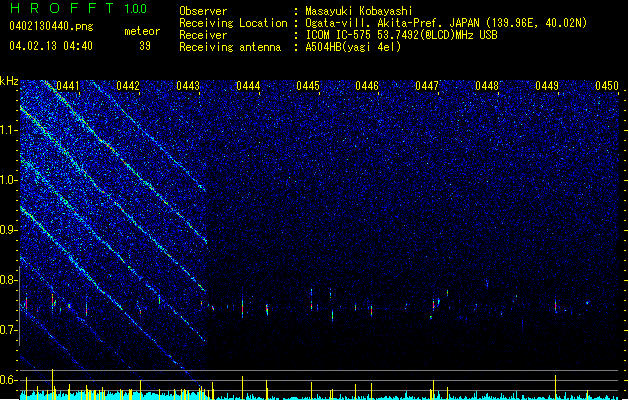Click the 0.8 kHz axis label
This screenshot has width=629, height=400.
tap(9, 280)
